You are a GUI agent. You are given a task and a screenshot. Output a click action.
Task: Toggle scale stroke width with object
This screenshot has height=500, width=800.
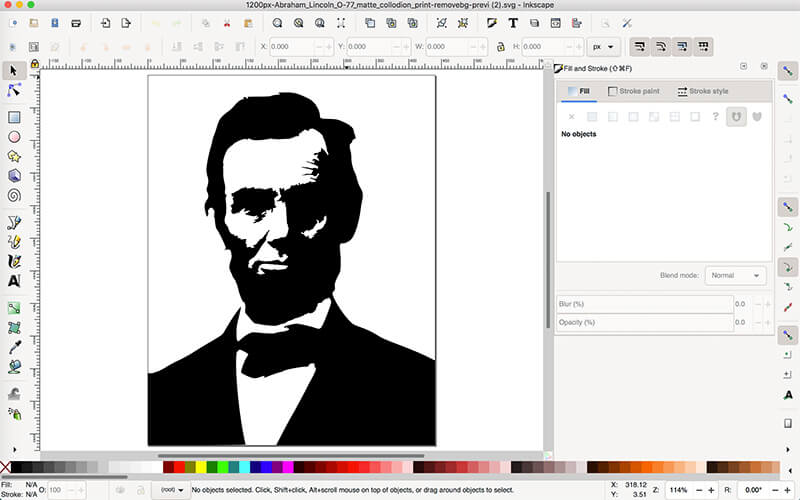639,46
